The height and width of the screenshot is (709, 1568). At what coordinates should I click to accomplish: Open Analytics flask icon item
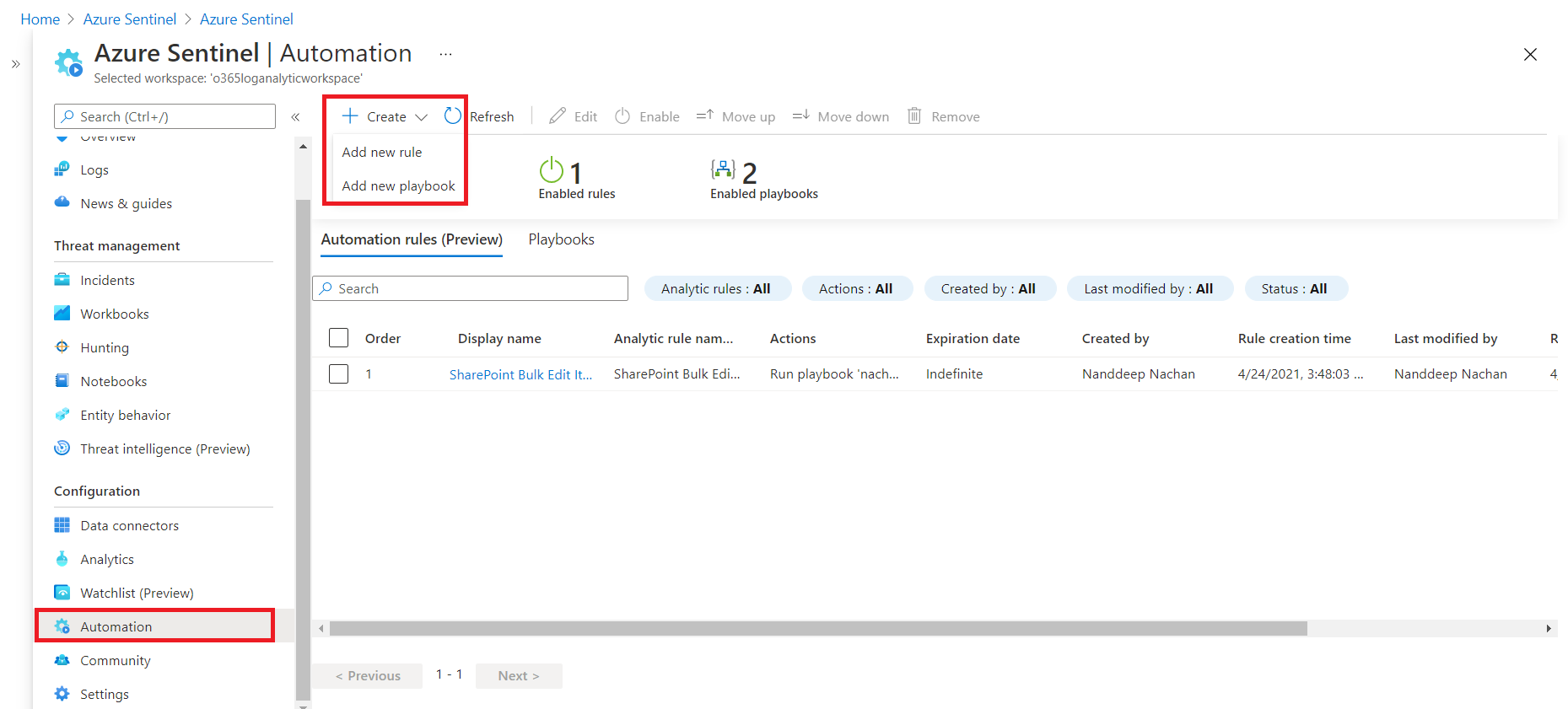click(x=62, y=559)
